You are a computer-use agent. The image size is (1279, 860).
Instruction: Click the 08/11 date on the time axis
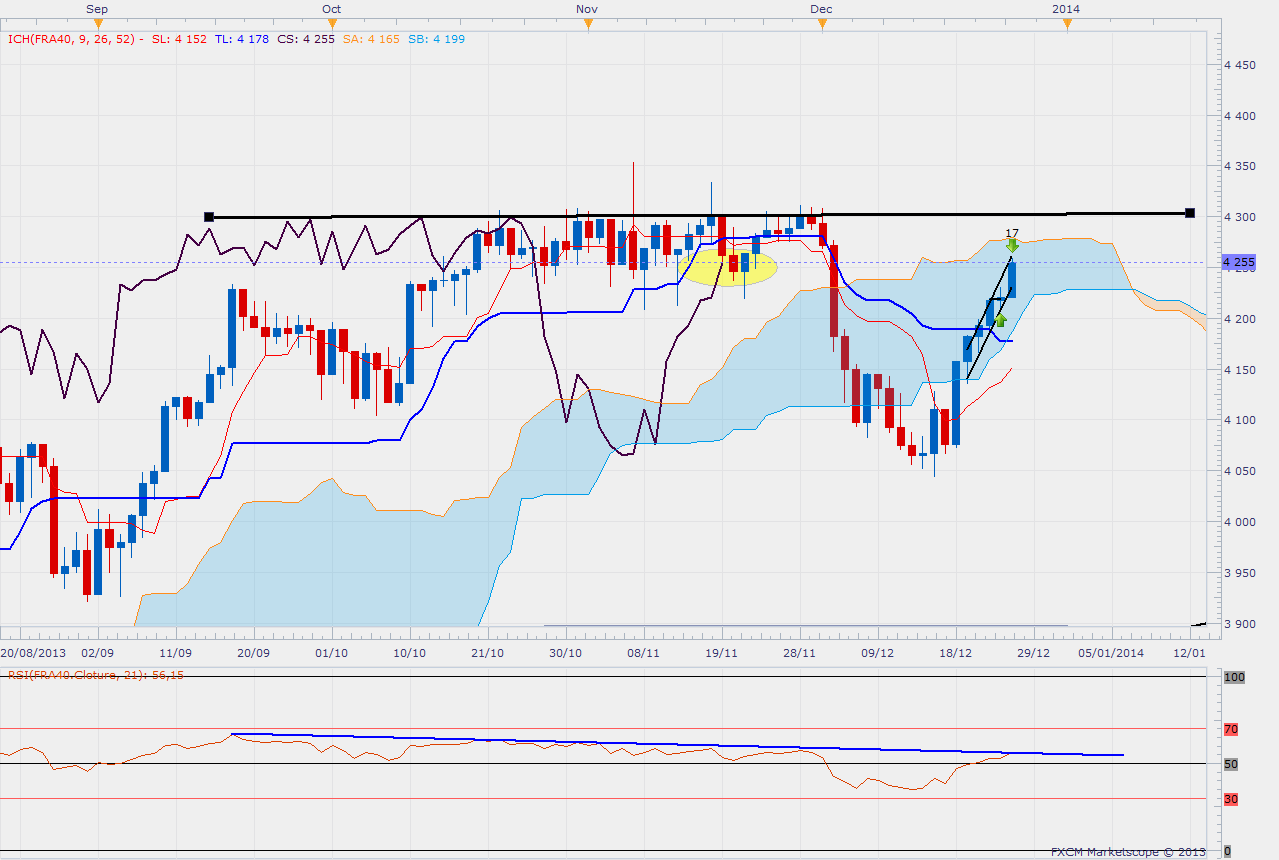tap(643, 653)
